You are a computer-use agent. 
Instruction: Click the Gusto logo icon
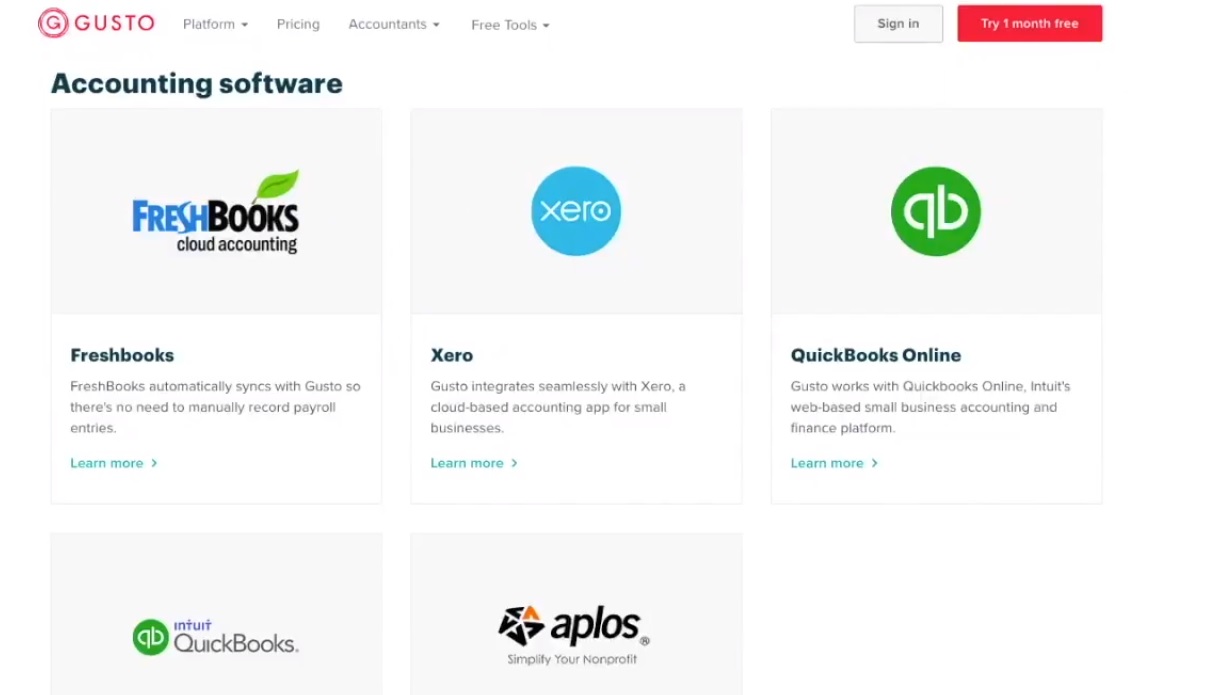(96, 23)
